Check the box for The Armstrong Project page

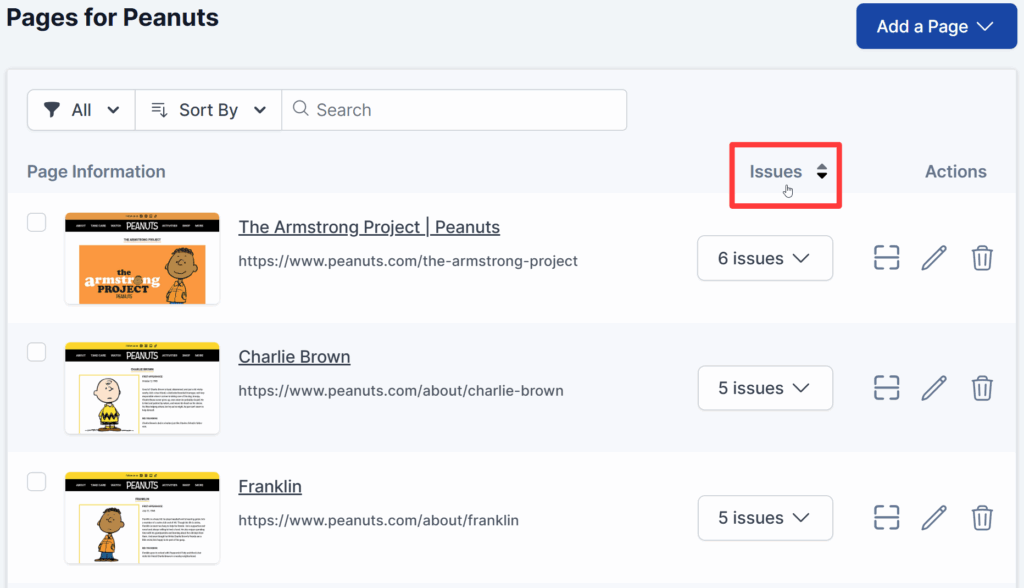pyautogui.click(x=37, y=222)
